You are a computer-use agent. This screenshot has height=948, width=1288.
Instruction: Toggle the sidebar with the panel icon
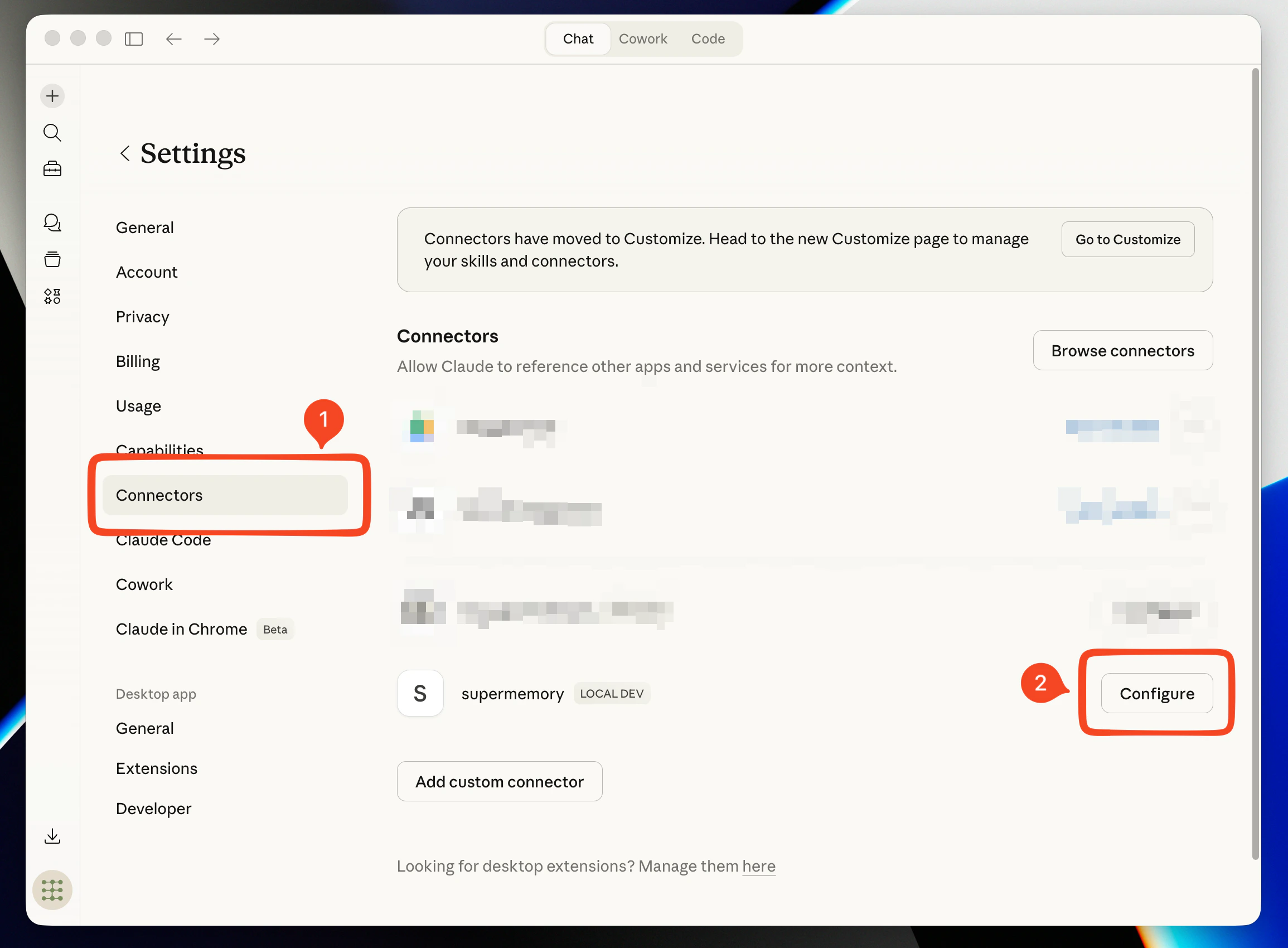click(x=134, y=38)
